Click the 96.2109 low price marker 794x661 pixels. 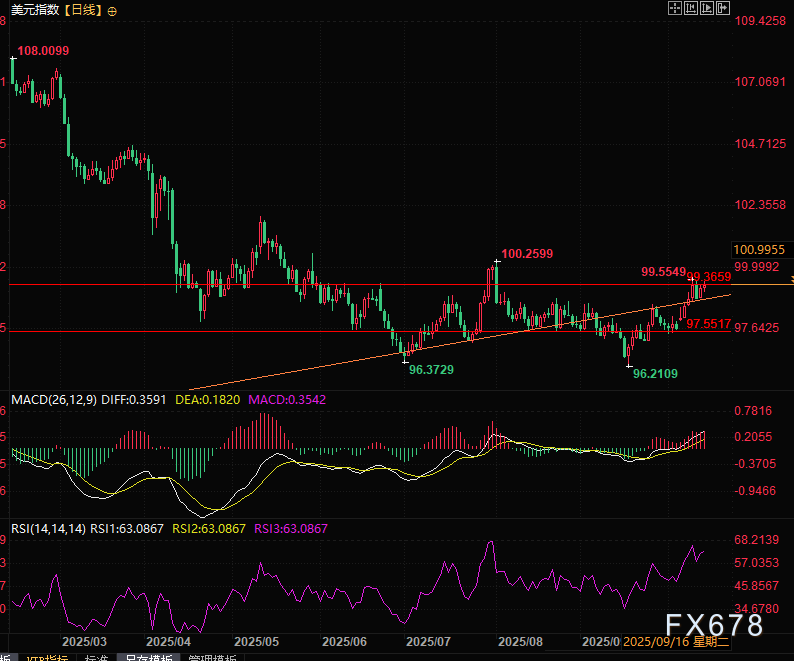pos(654,373)
